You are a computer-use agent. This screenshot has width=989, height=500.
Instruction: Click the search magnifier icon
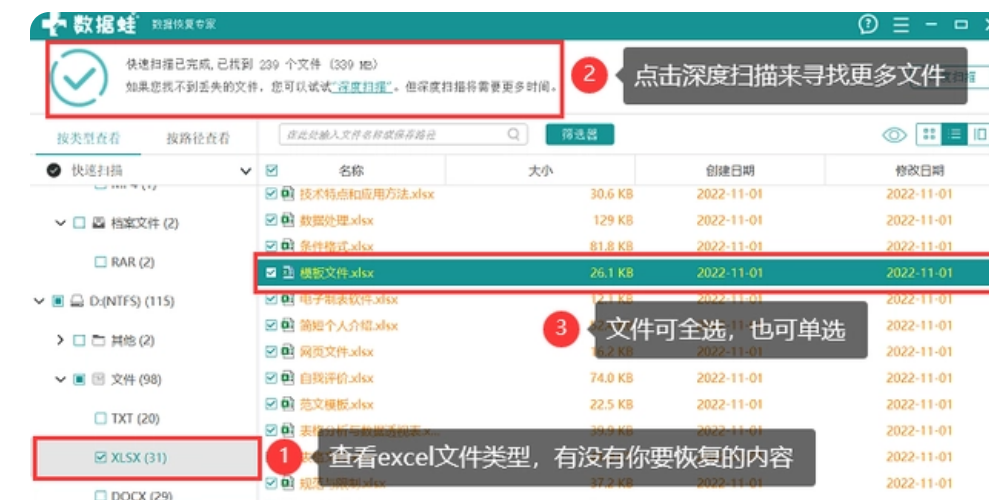tap(513, 134)
